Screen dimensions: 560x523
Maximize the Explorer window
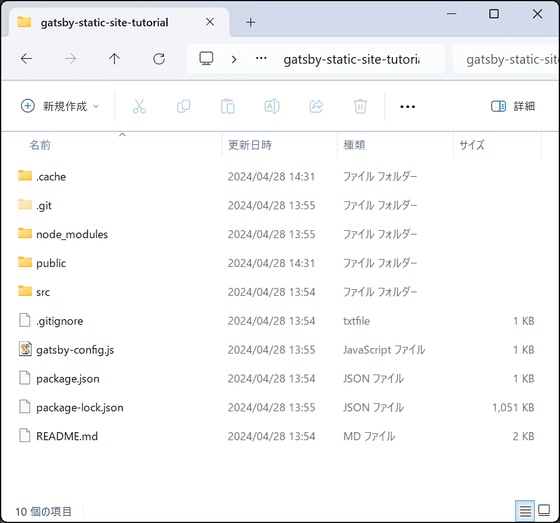494,14
